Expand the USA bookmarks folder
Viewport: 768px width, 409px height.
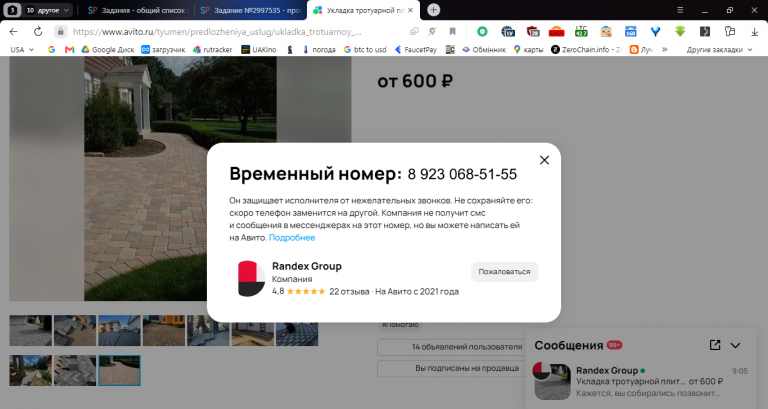coord(22,49)
